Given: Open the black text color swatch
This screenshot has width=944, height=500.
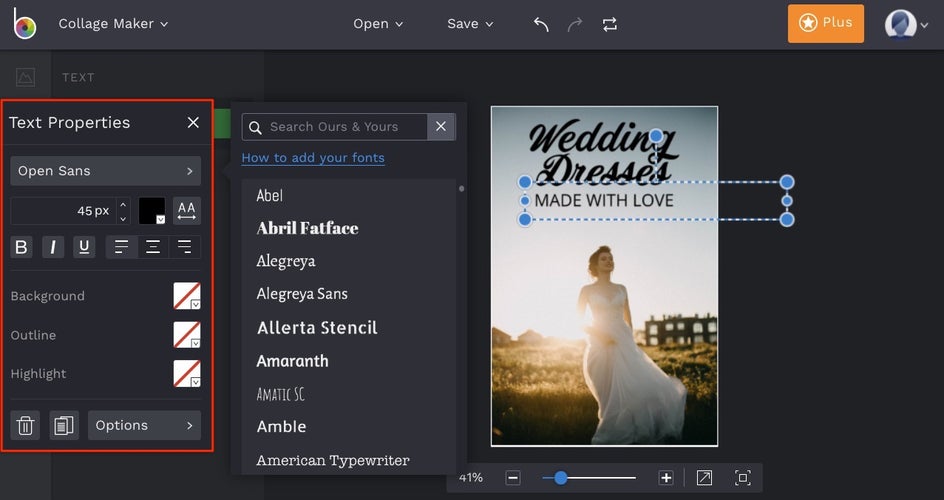Looking at the screenshot, I should tap(152, 211).
